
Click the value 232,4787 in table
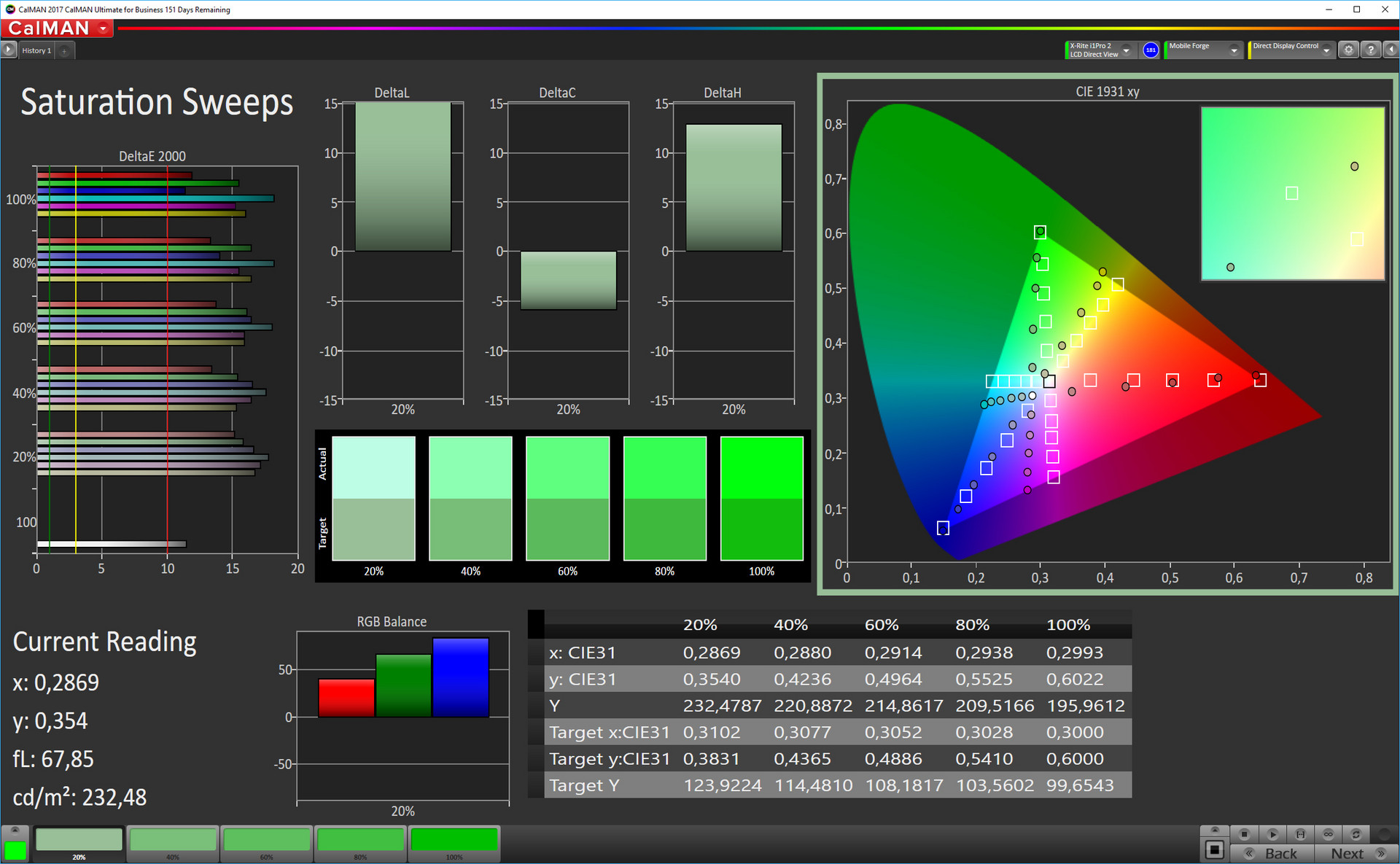722,706
